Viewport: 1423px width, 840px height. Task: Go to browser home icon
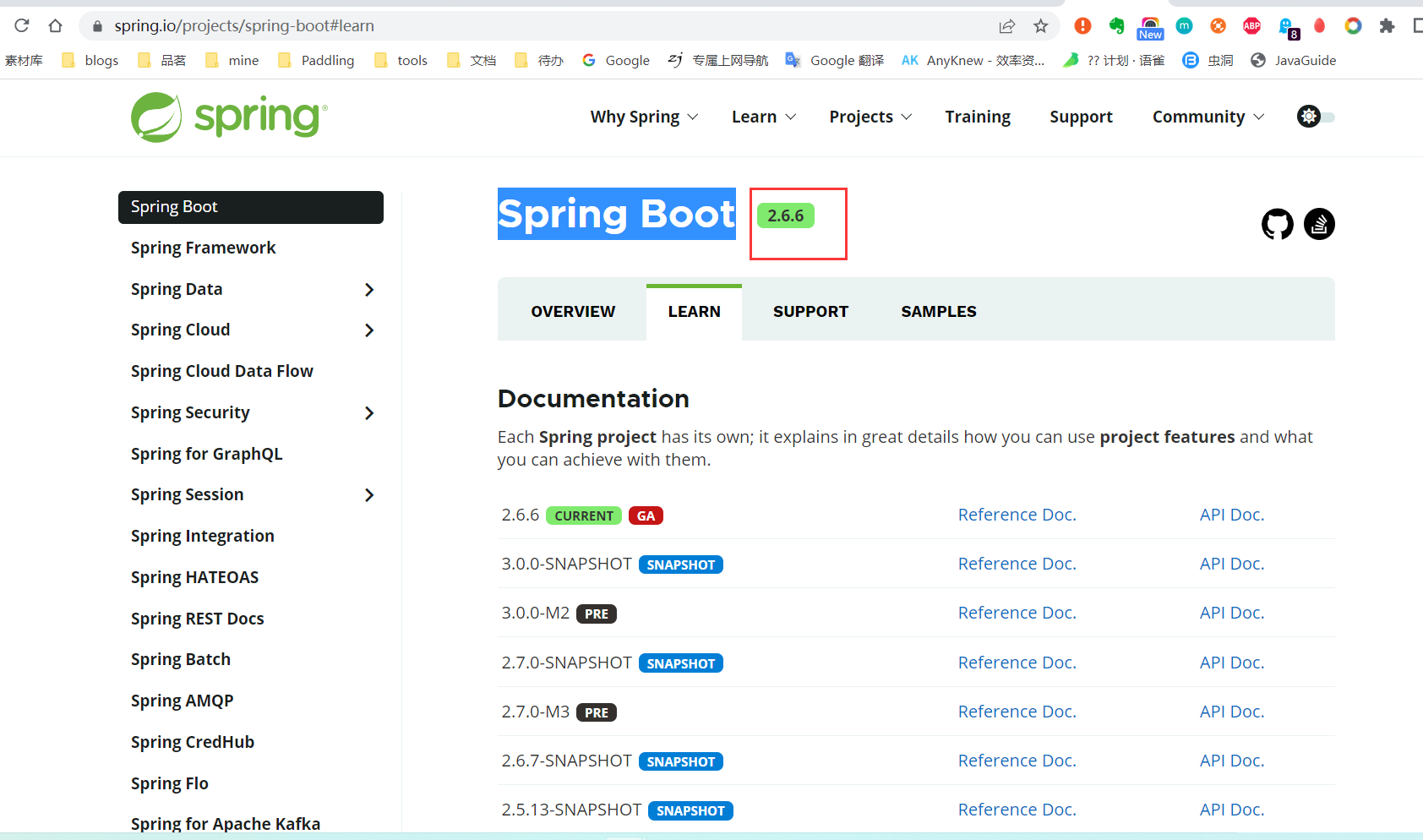pyautogui.click(x=55, y=25)
